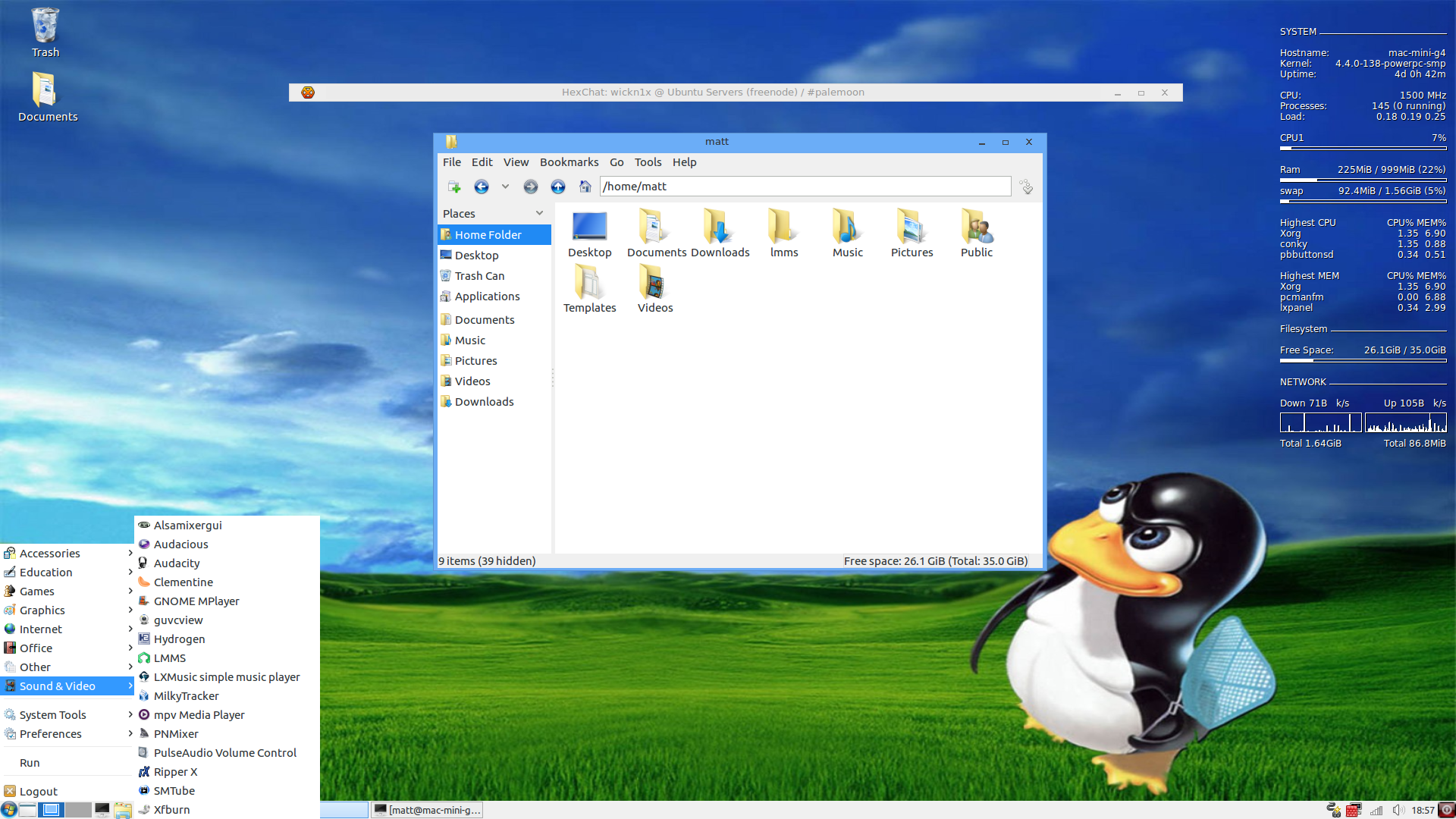This screenshot has height=819, width=1456.
Task: Go forward using the grey forward arrow
Action: click(531, 187)
